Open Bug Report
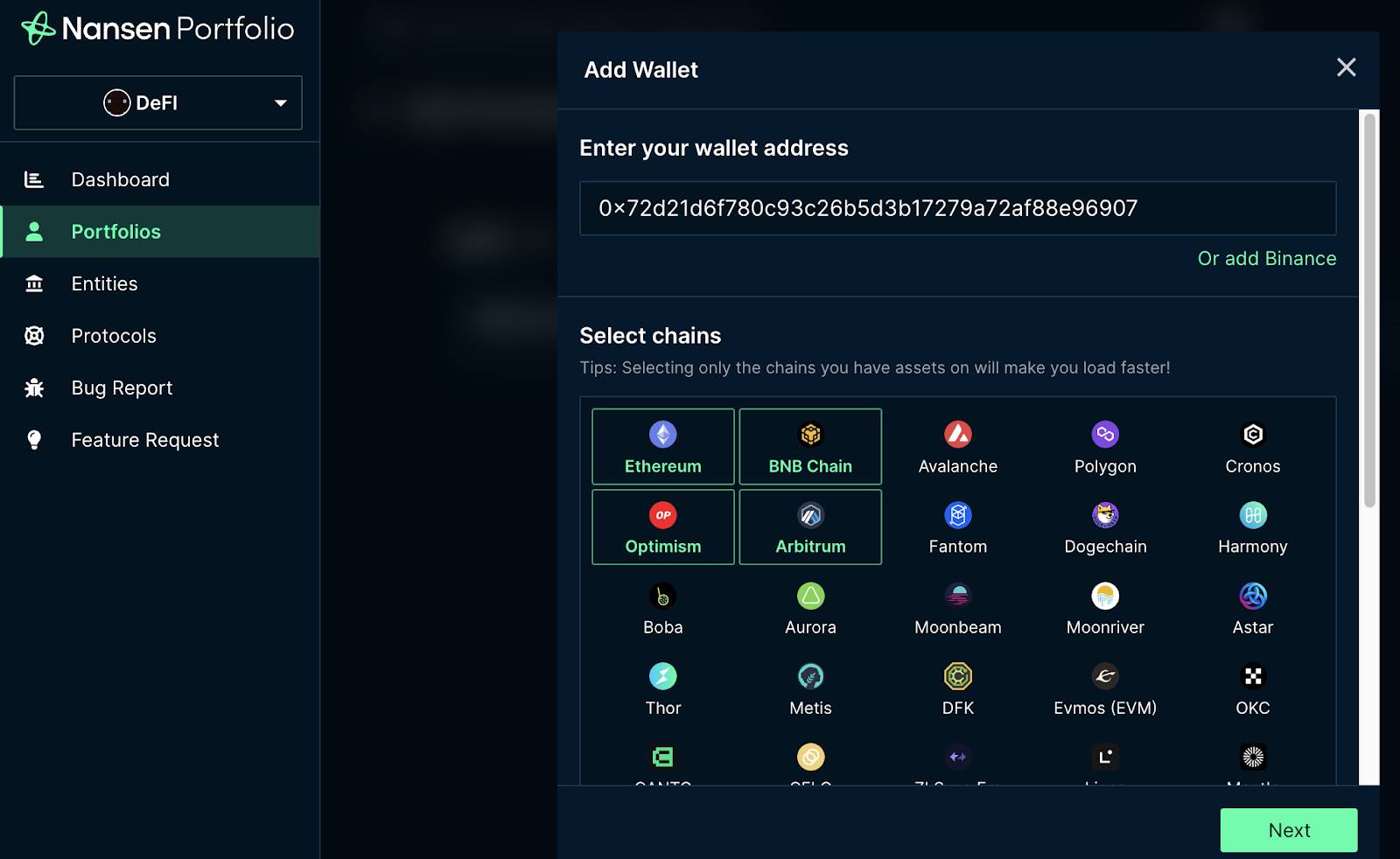 point(160,388)
